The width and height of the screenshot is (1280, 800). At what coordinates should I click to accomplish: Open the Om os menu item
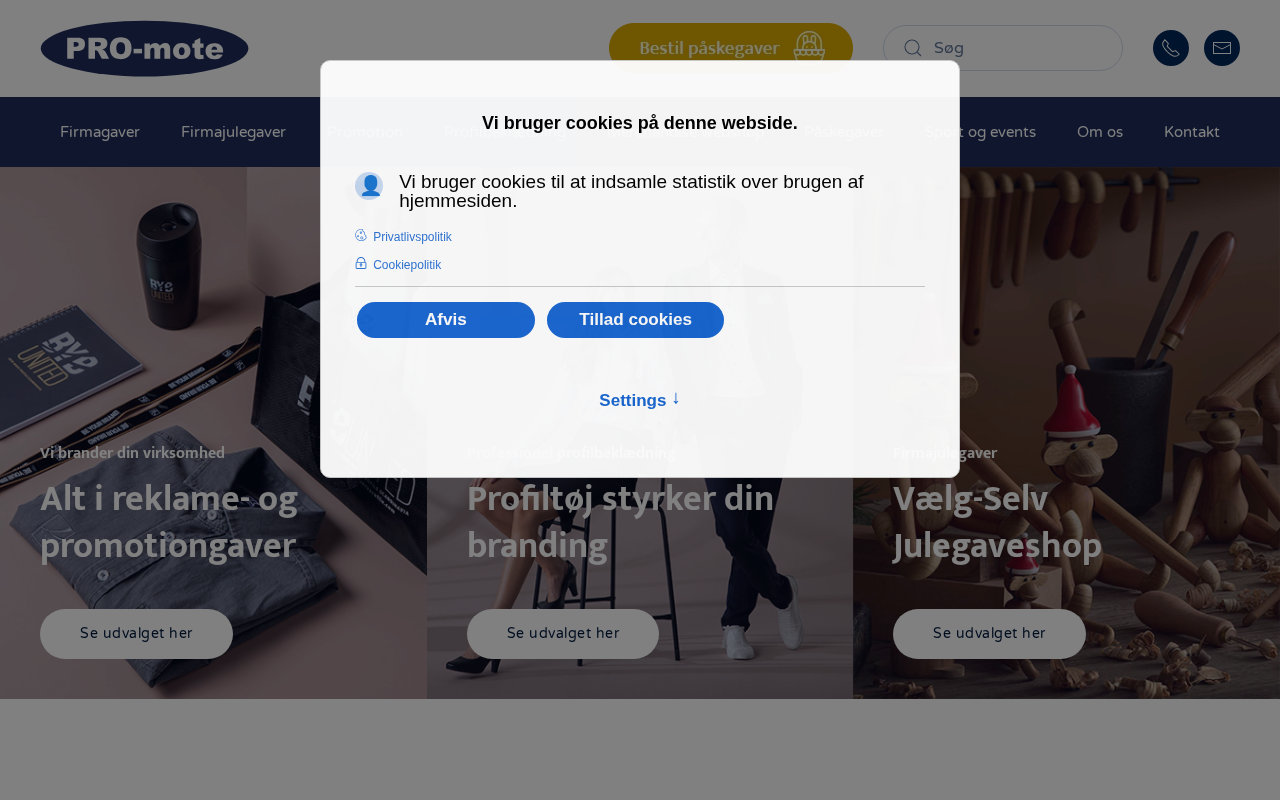tap(1100, 132)
